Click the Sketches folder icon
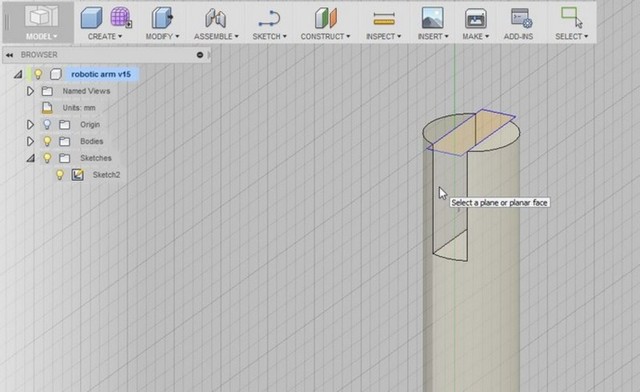The width and height of the screenshot is (640, 392). click(x=64, y=158)
